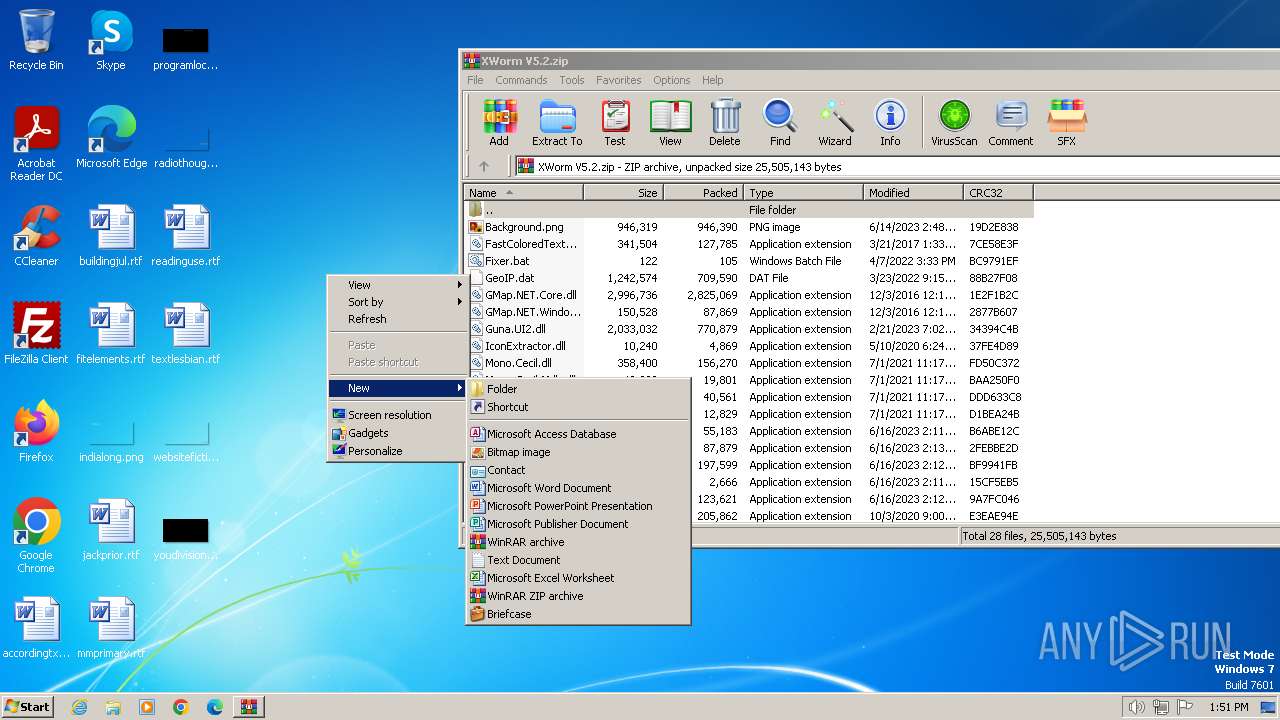This screenshot has height=720, width=1280.
Task: Open the Find magnifier tool
Action: pyautogui.click(x=780, y=123)
